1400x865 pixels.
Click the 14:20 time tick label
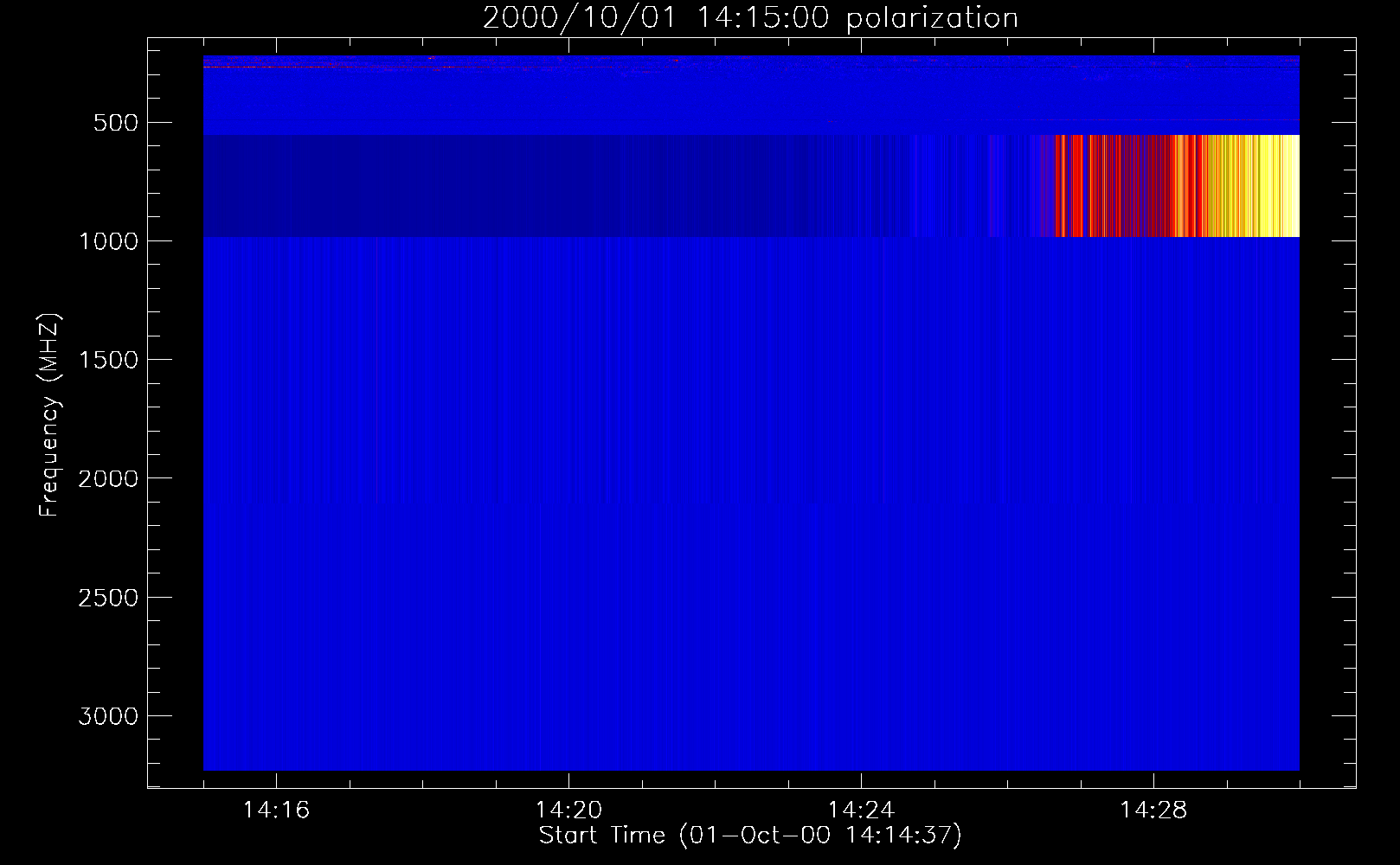click(568, 811)
